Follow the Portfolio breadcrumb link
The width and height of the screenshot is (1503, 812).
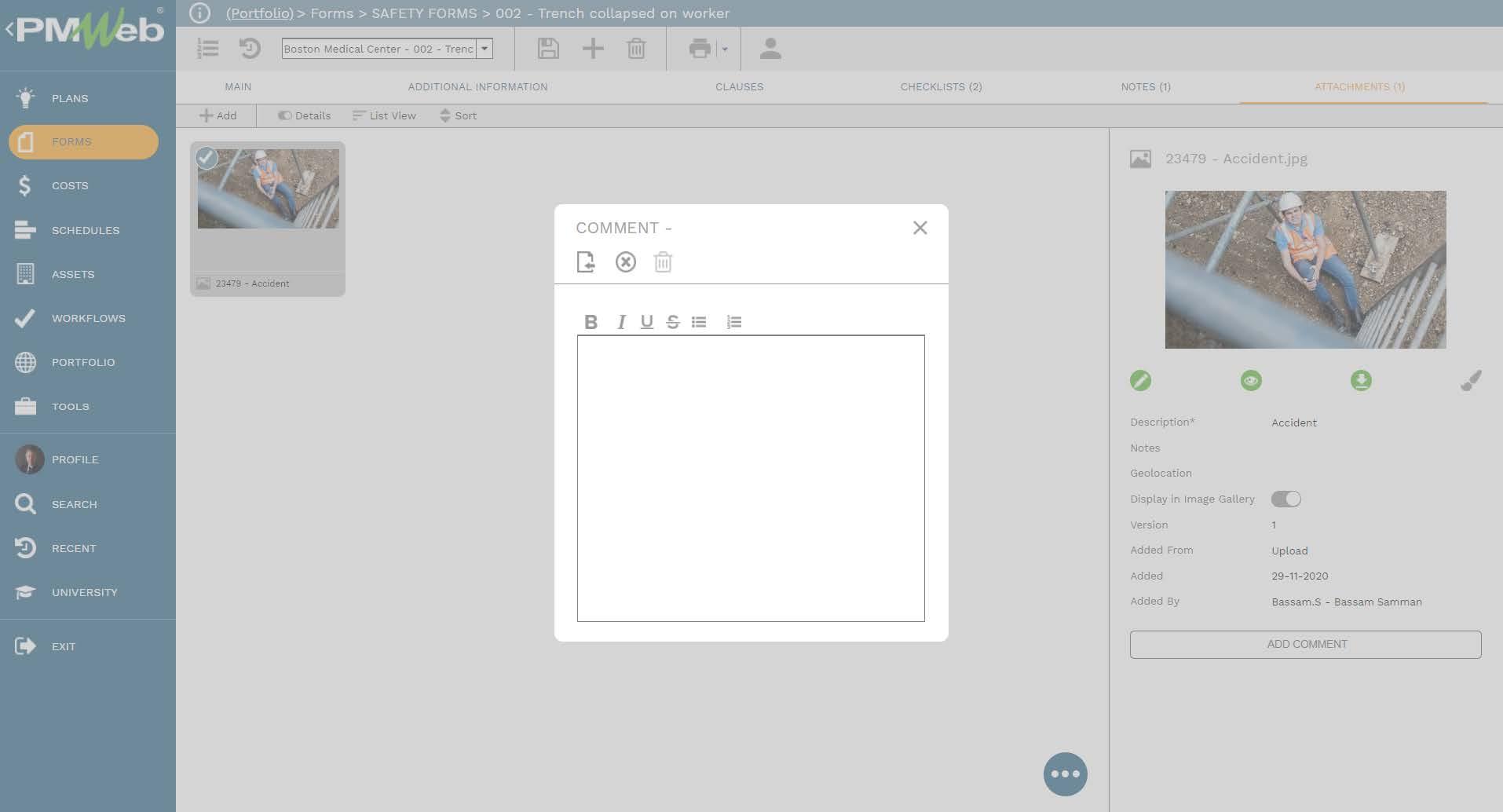coord(259,13)
